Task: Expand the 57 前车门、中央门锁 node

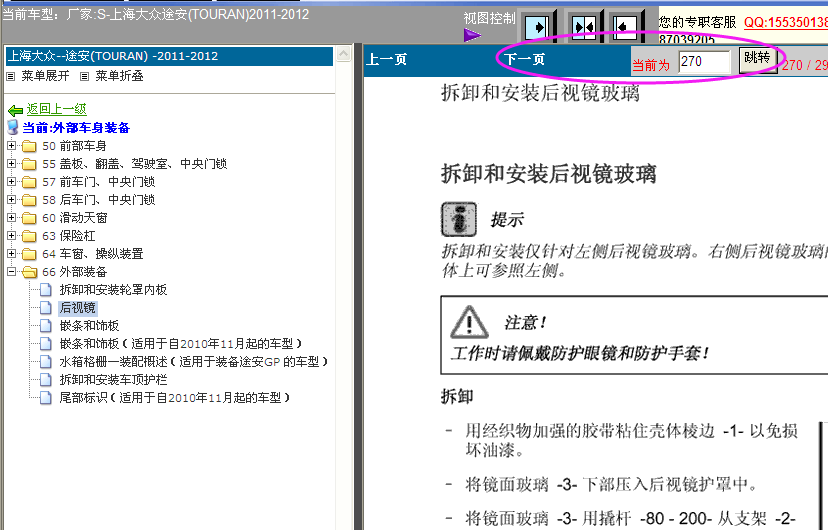Action: (11, 181)
